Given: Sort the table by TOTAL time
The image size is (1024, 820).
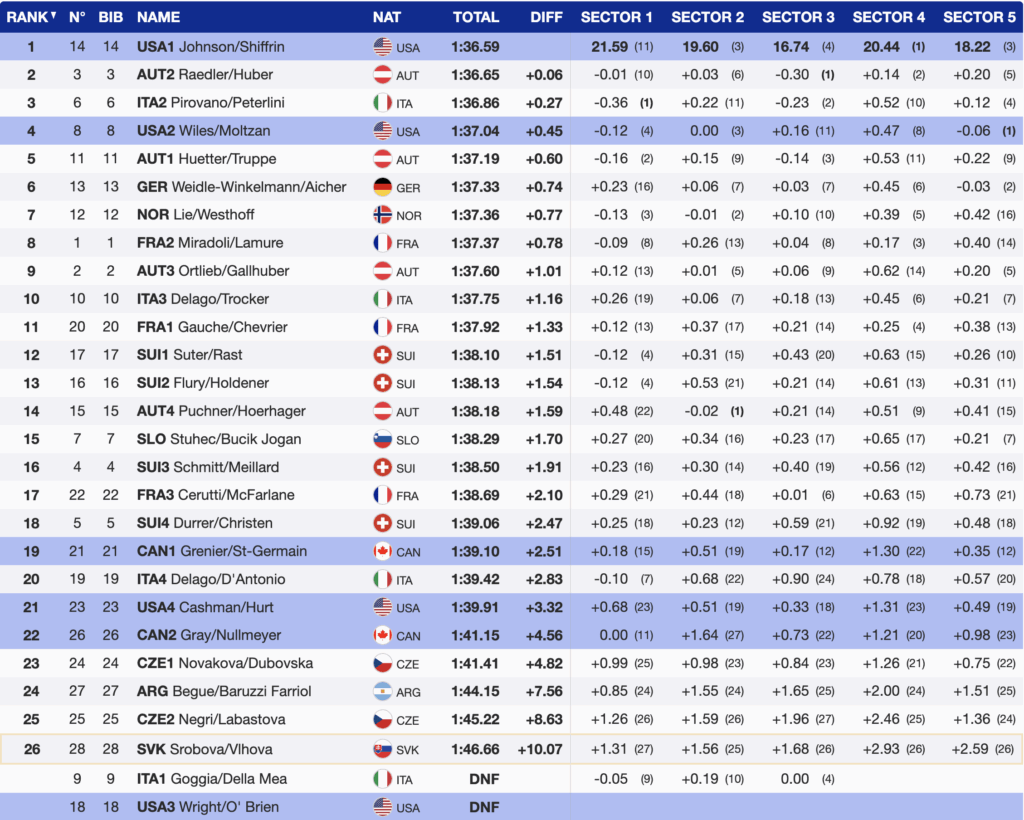Looking at the screenshot, I should tap(475, 17).
